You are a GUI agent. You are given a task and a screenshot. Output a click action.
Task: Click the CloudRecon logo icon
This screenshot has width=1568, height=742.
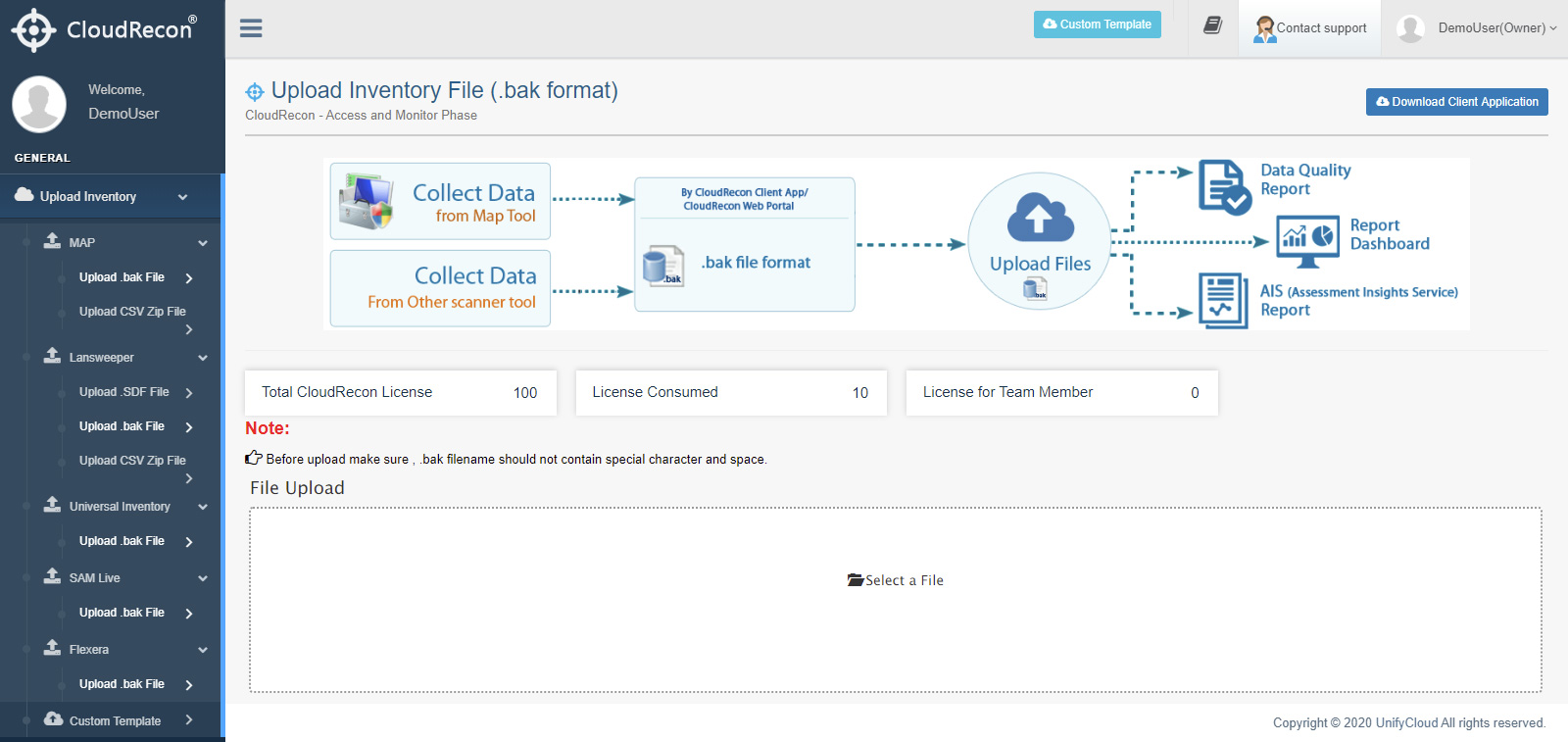33,30
